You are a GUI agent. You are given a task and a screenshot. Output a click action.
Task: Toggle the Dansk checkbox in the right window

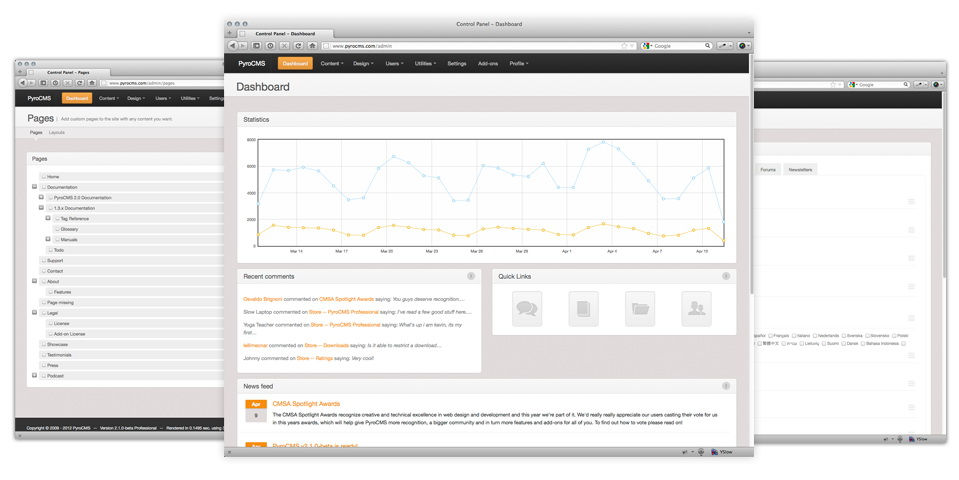[x=843, y=344]
